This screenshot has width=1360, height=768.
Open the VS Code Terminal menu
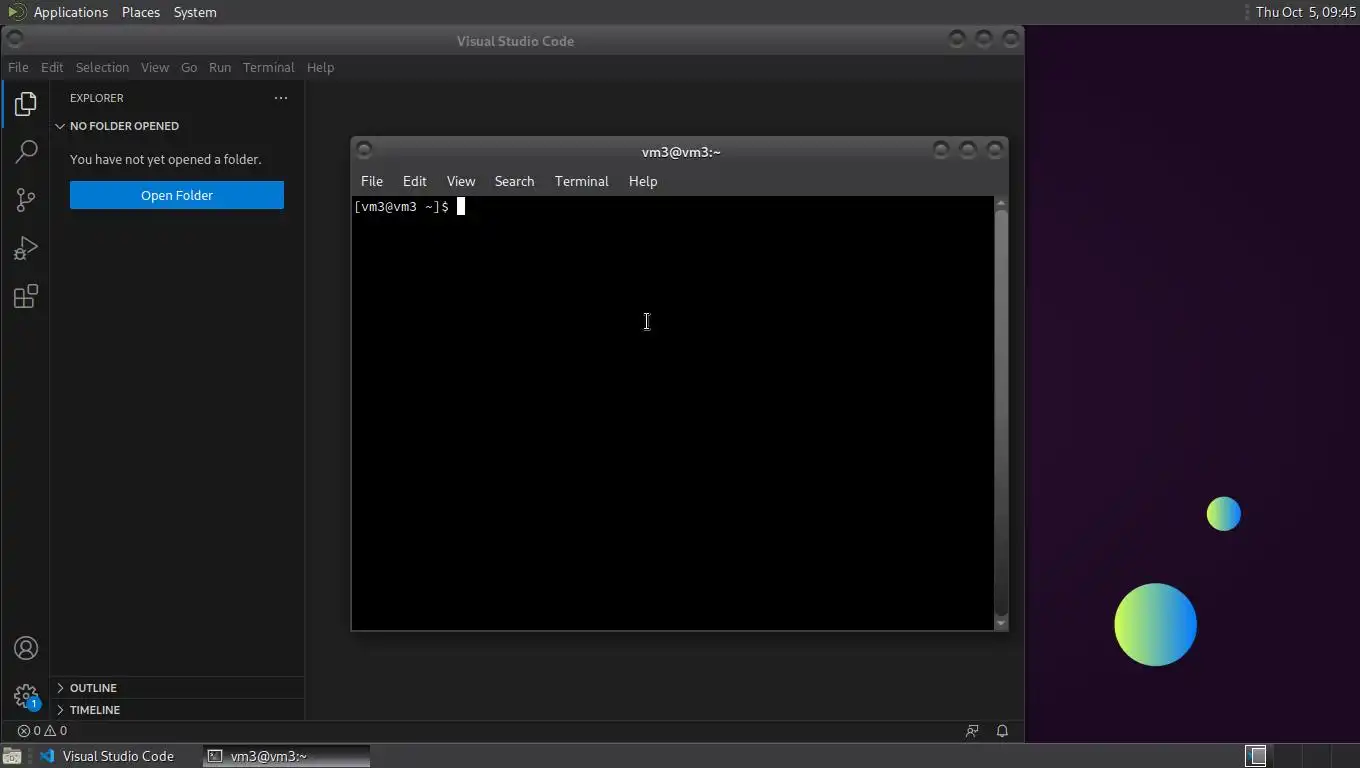pos(268,67)
